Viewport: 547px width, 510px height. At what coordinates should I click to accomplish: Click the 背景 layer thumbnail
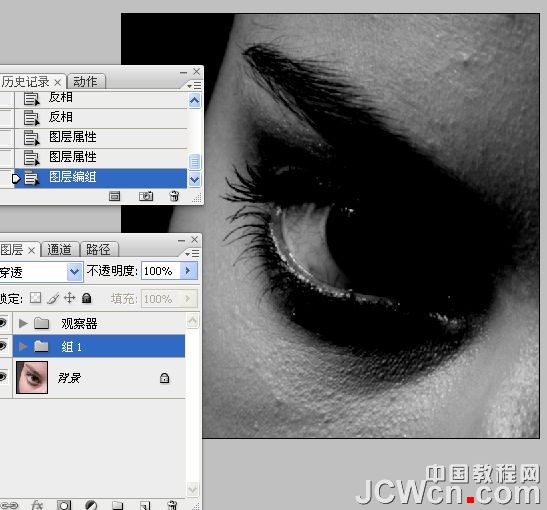(x=32, y=377)
